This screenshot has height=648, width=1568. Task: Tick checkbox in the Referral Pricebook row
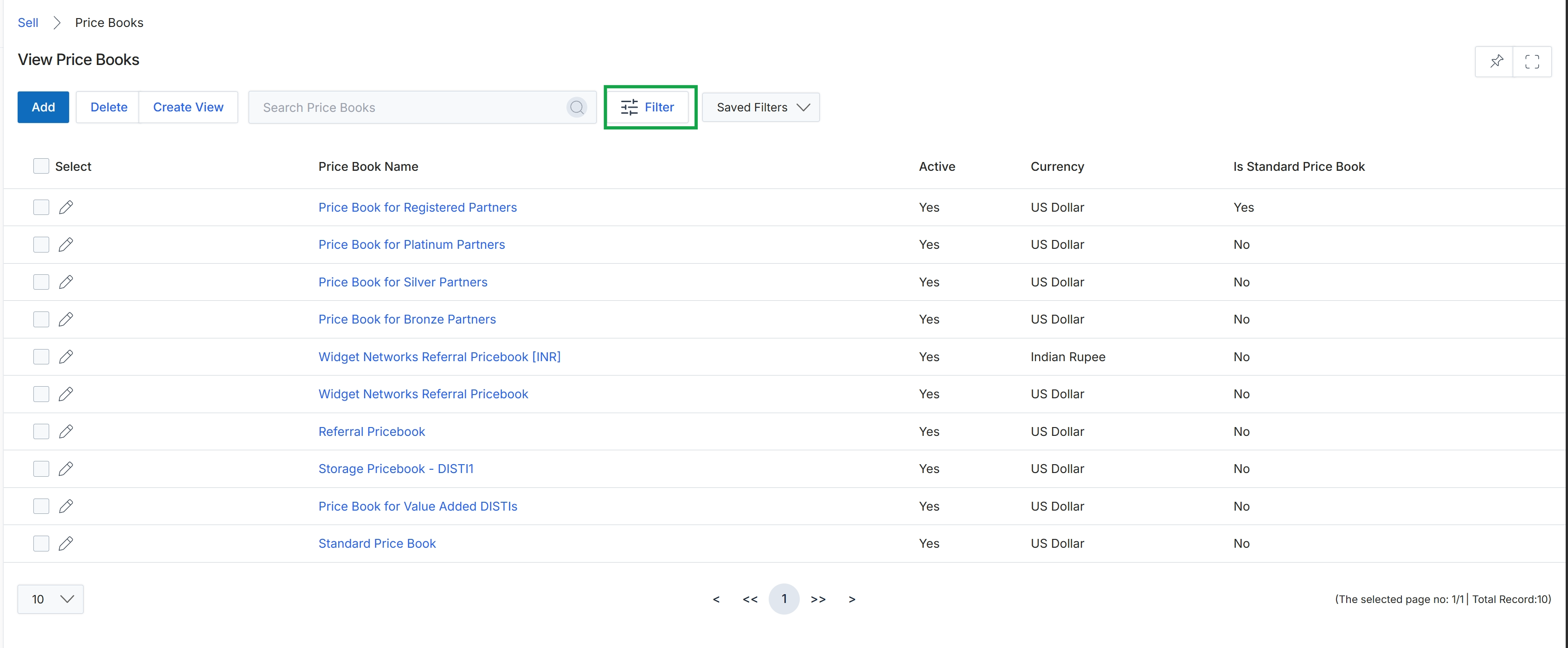pyautogui.click(x=41, y=432)
